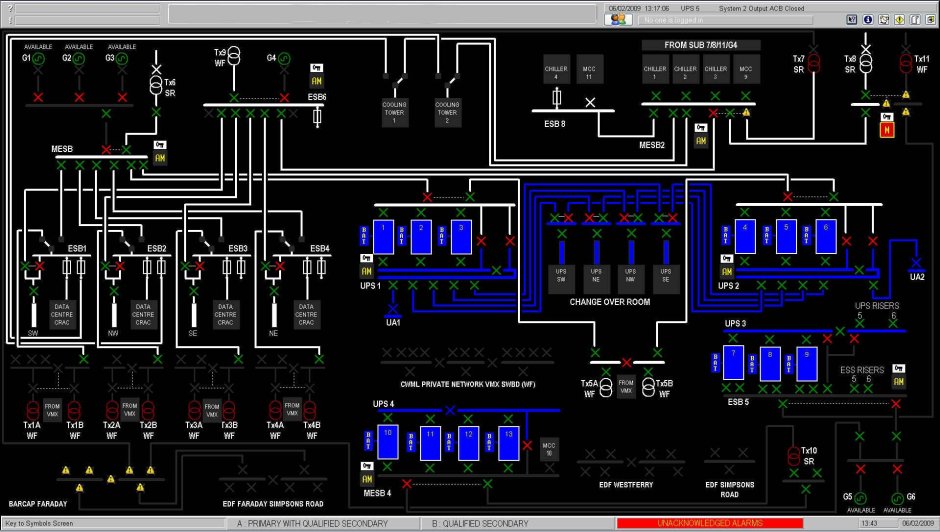Click the blue information icon in toolbar
940x532 pixels.
(x=867, y=20)
